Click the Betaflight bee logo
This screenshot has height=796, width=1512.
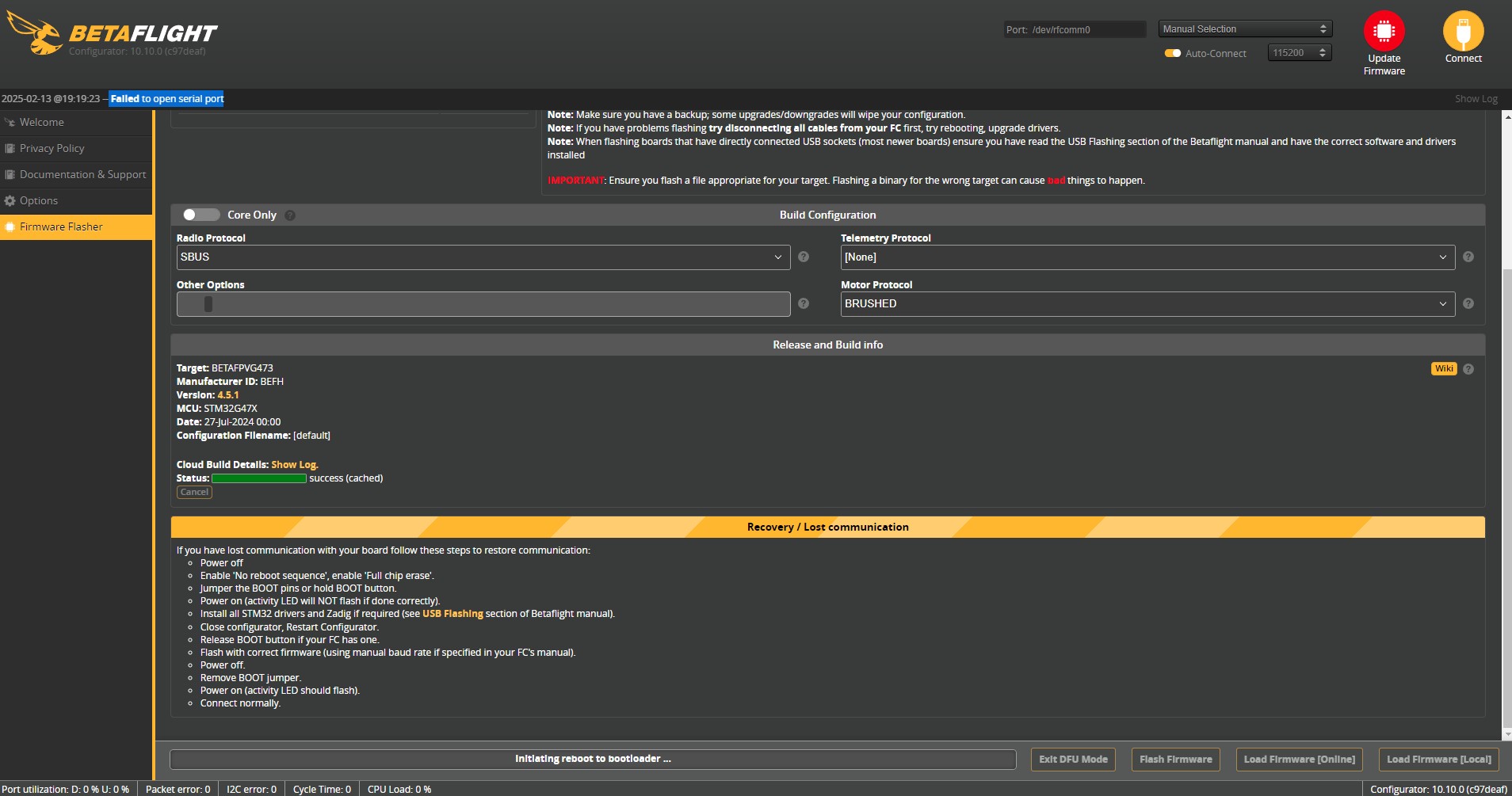(x=34, y=33)
